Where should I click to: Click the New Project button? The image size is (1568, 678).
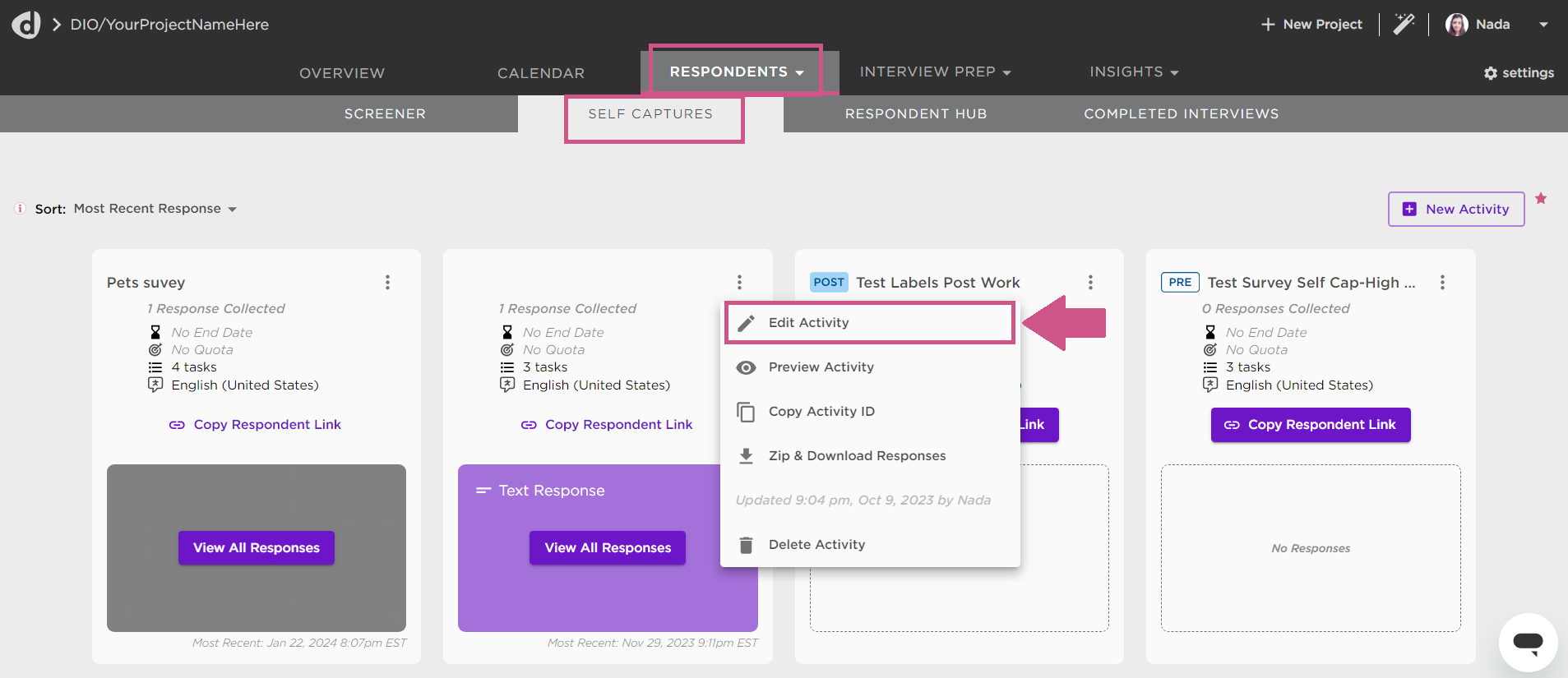[1311, 25]
